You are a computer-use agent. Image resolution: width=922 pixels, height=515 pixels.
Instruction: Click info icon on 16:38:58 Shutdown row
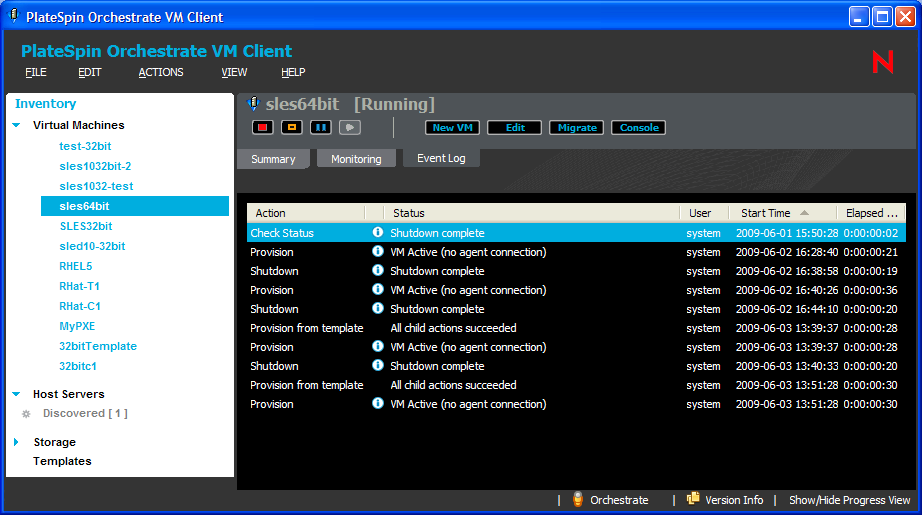tap(378, 270)
